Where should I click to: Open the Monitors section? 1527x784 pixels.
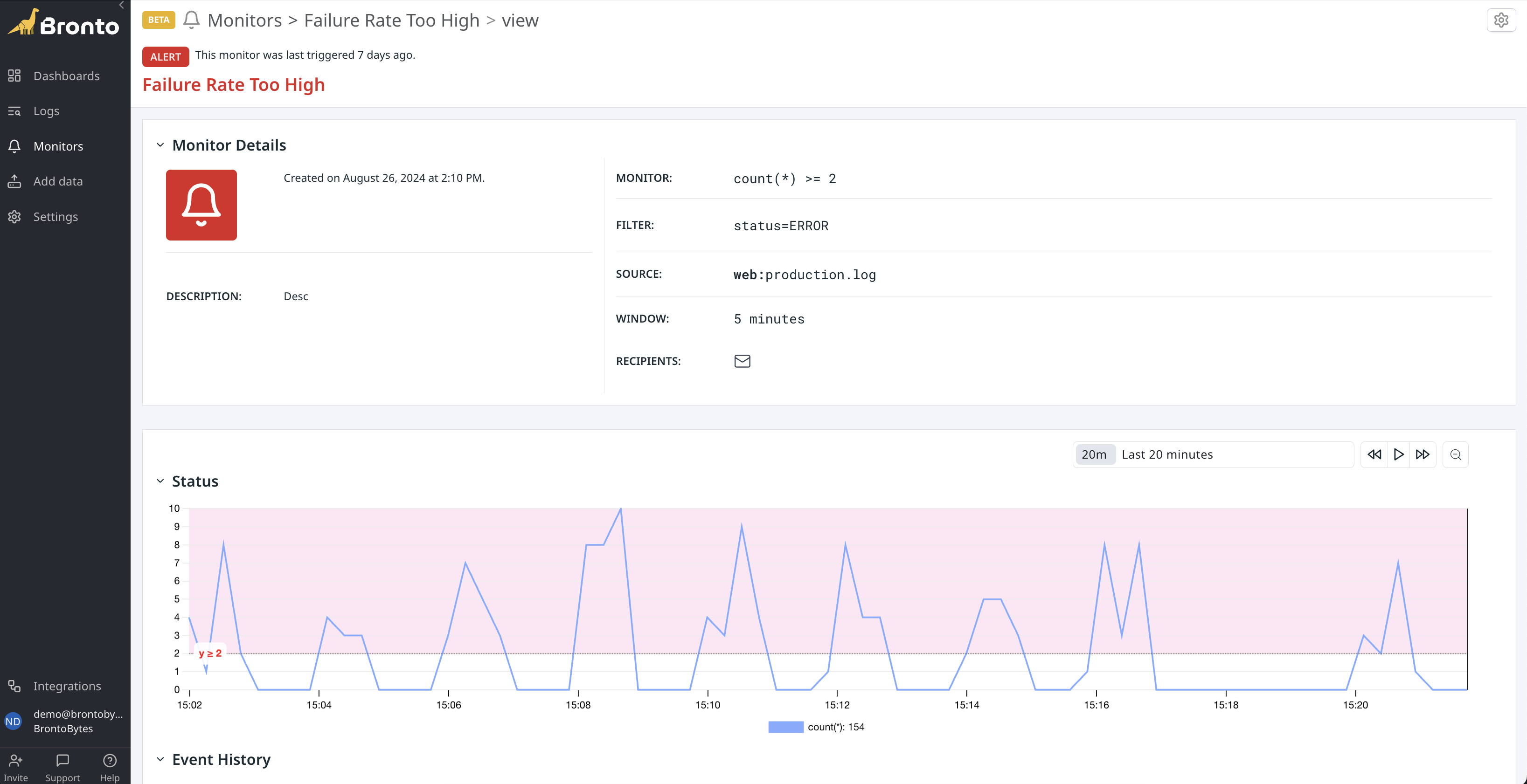58,145
